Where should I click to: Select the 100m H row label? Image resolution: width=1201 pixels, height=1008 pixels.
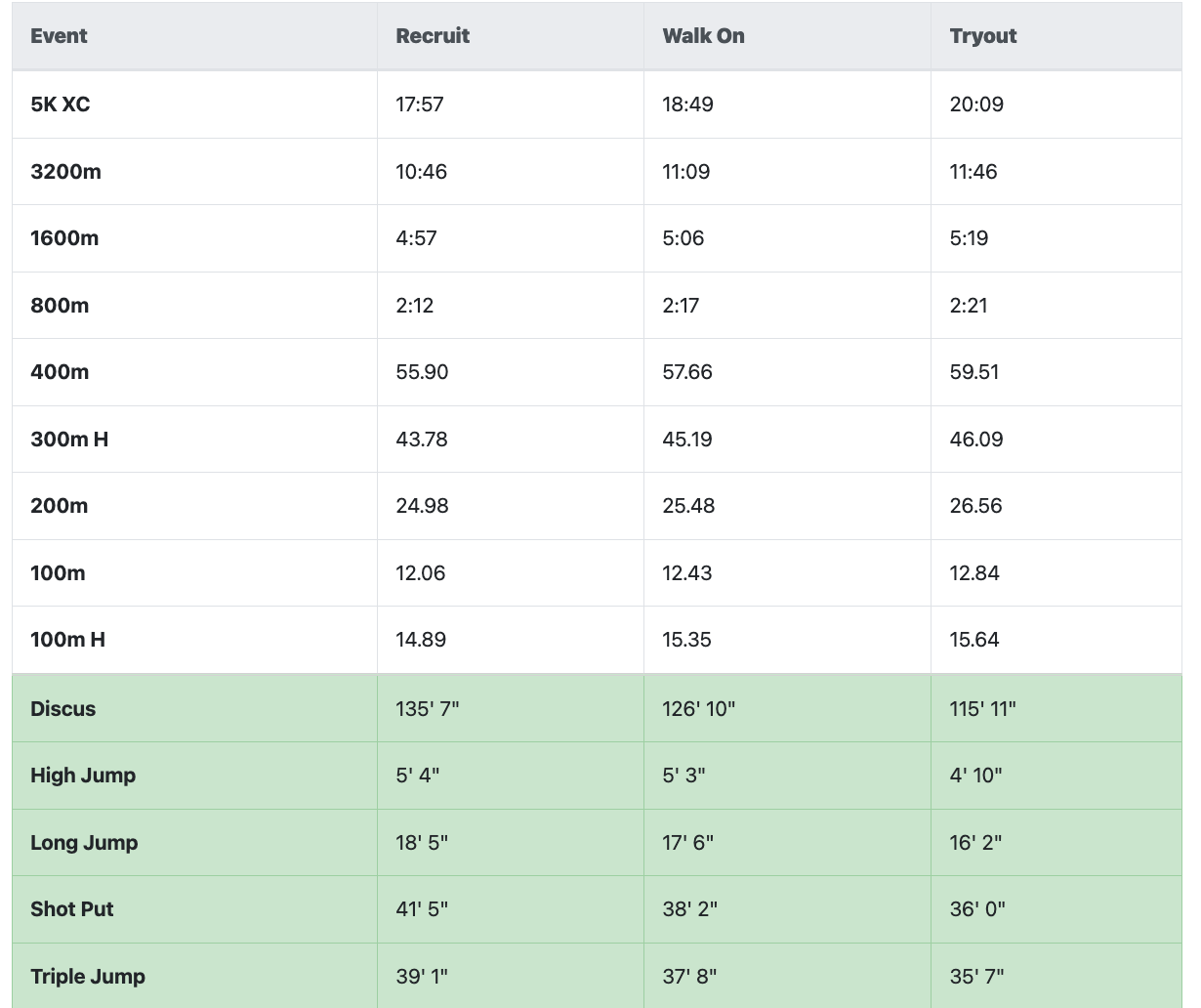(67, 640)
